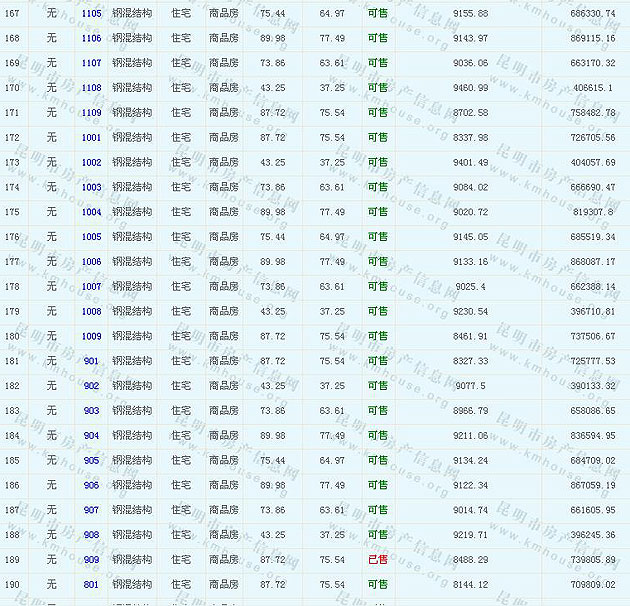630x606 pixels.
Task: Open room 1105 link
Action: point(91,13)
